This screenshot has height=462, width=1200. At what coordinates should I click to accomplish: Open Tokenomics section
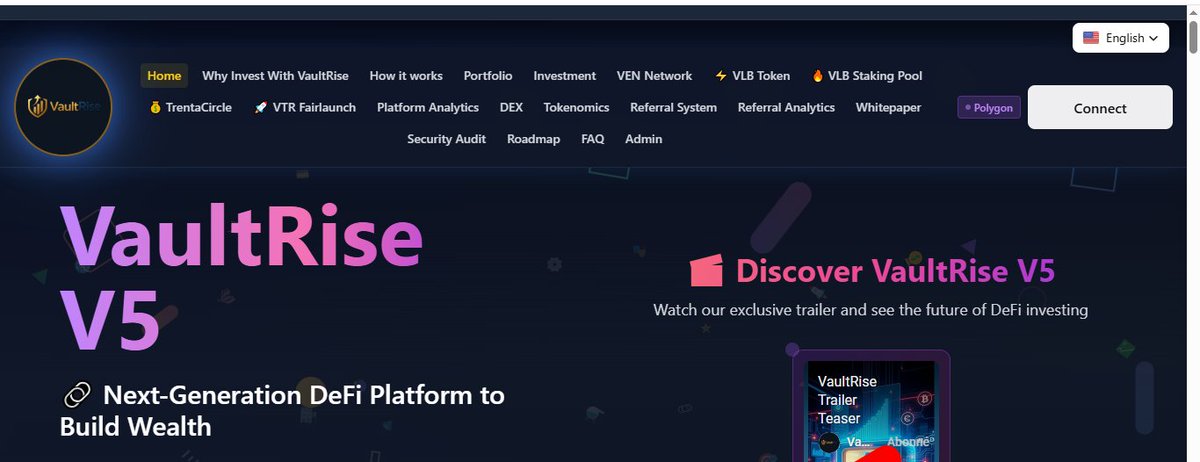pyautogui.click(x=576, y=107)
